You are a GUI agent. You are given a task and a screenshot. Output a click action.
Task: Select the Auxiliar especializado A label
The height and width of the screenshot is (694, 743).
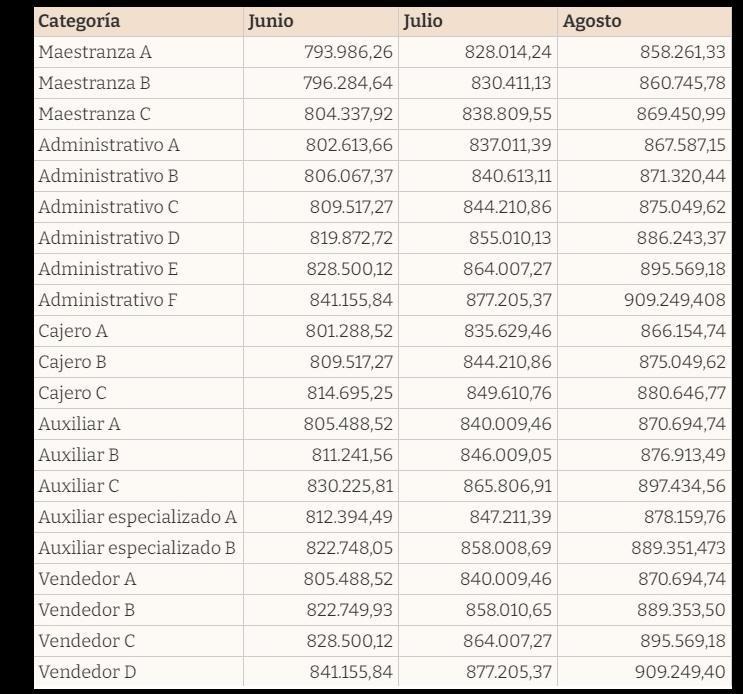pyautogui.click(x=137, y=516)
